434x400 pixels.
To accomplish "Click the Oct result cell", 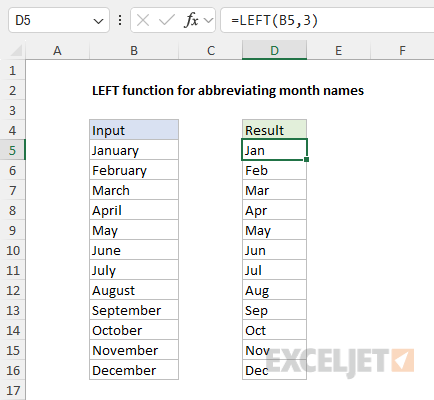I will pos(274,330).
